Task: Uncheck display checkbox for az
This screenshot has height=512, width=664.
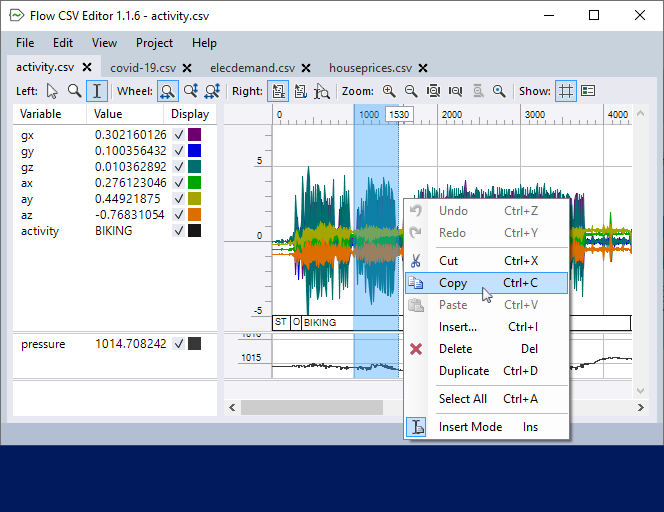Action: click(x=179, y=215)
